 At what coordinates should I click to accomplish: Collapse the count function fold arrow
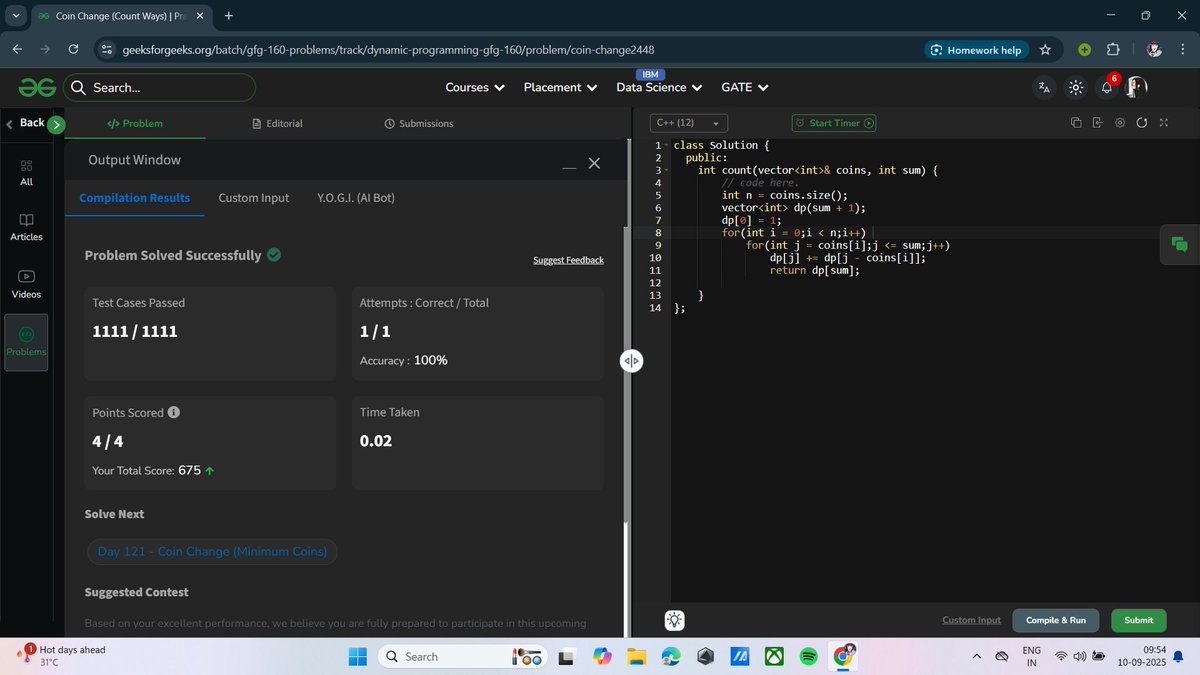click(x=666, y=171)
